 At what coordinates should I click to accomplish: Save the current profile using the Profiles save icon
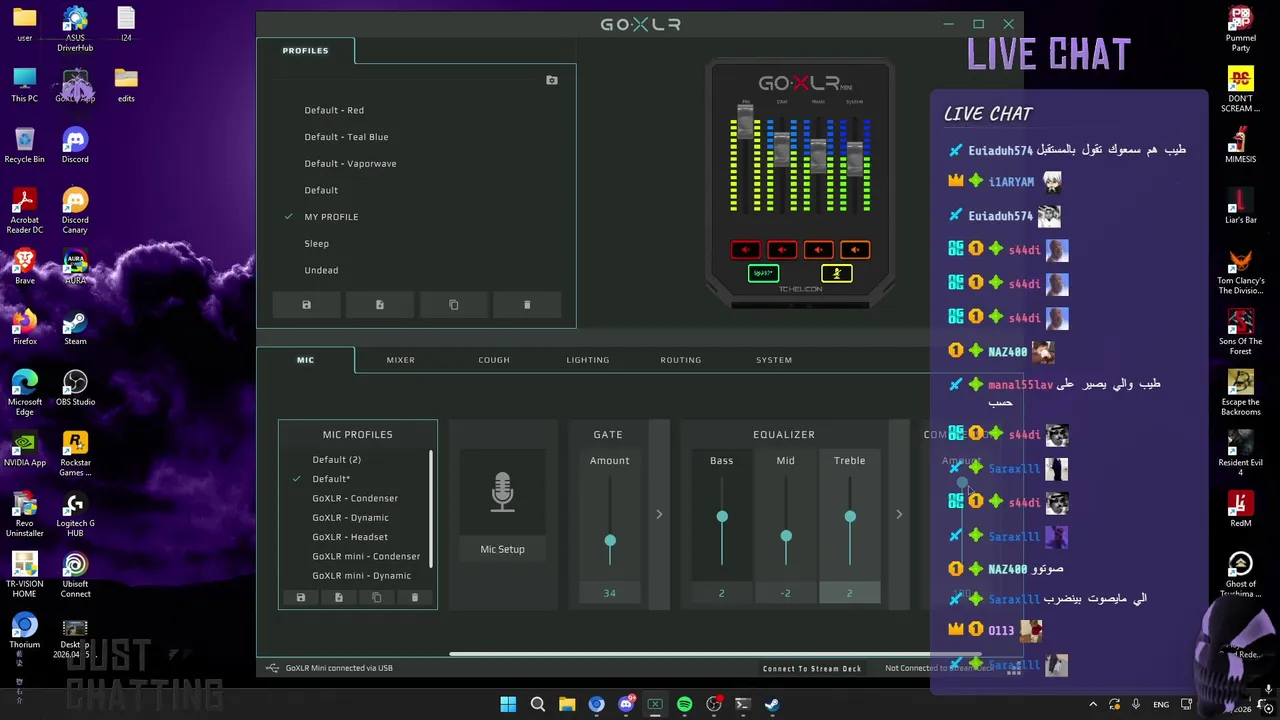(306, 305)
